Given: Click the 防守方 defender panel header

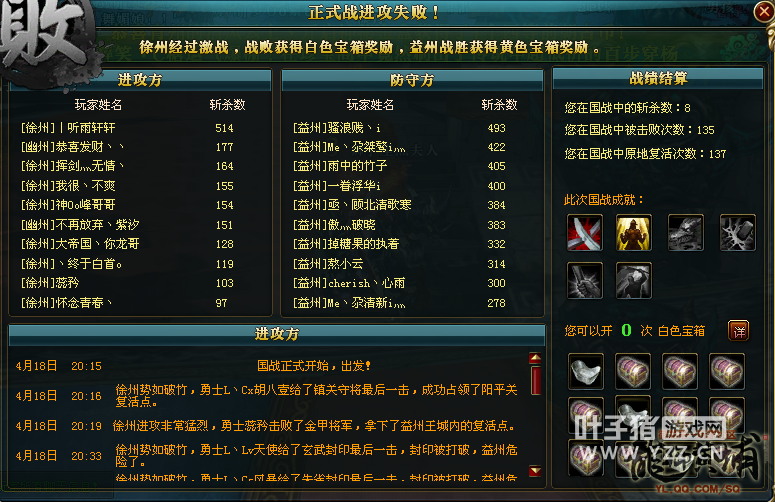Looking at the screenshot, I should [x=412, y=80].
